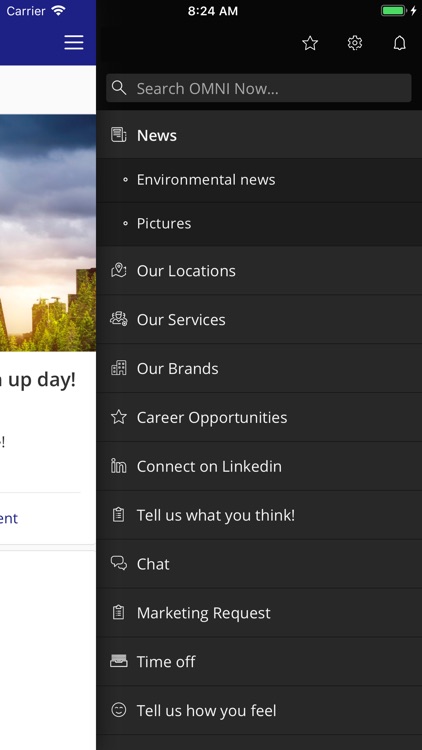Focus the Search OMNI Now field

pyautogui.click(x=259, y=88)
